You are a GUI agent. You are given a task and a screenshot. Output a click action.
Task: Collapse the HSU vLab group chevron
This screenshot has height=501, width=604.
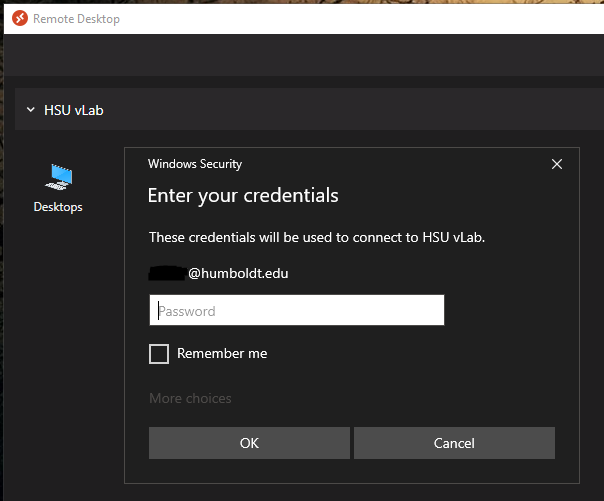click(30, 110)
